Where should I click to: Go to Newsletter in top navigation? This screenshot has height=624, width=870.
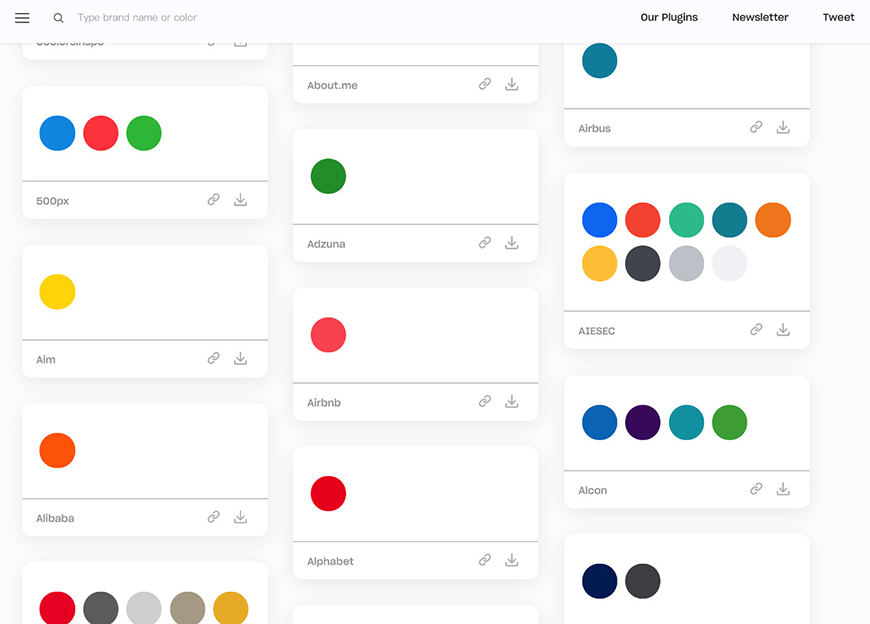760,17
